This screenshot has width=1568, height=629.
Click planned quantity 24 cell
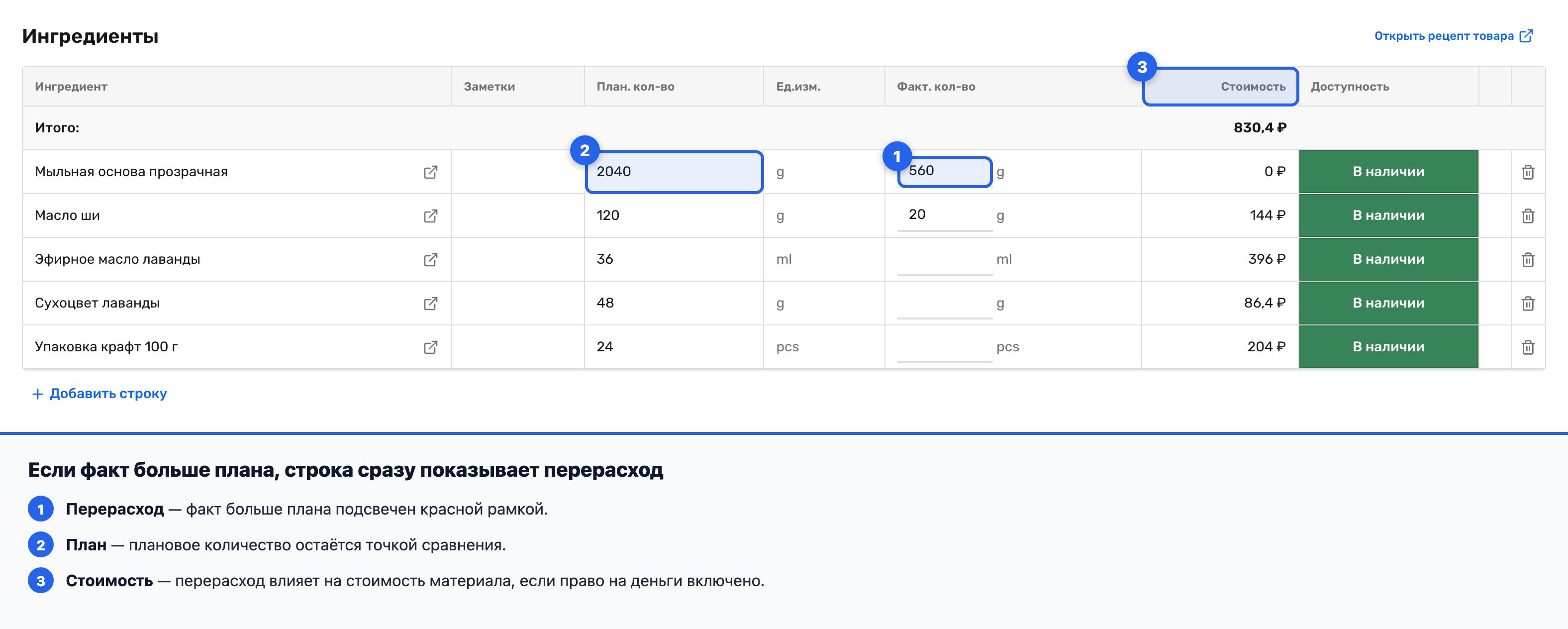[x=674, y=347]
